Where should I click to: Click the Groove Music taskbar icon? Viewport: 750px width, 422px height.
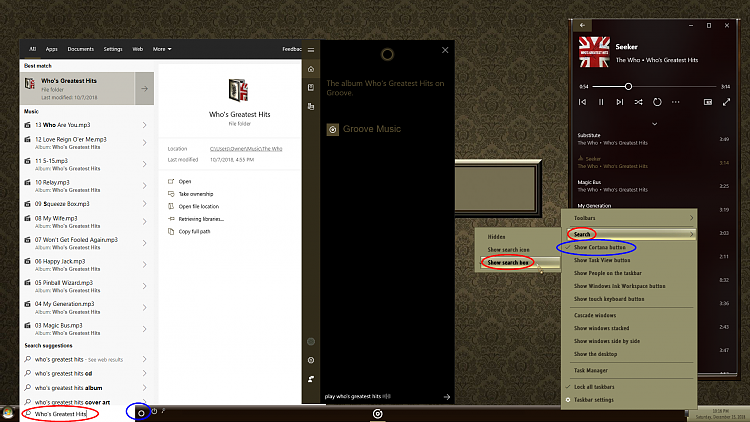click(377, 413)
